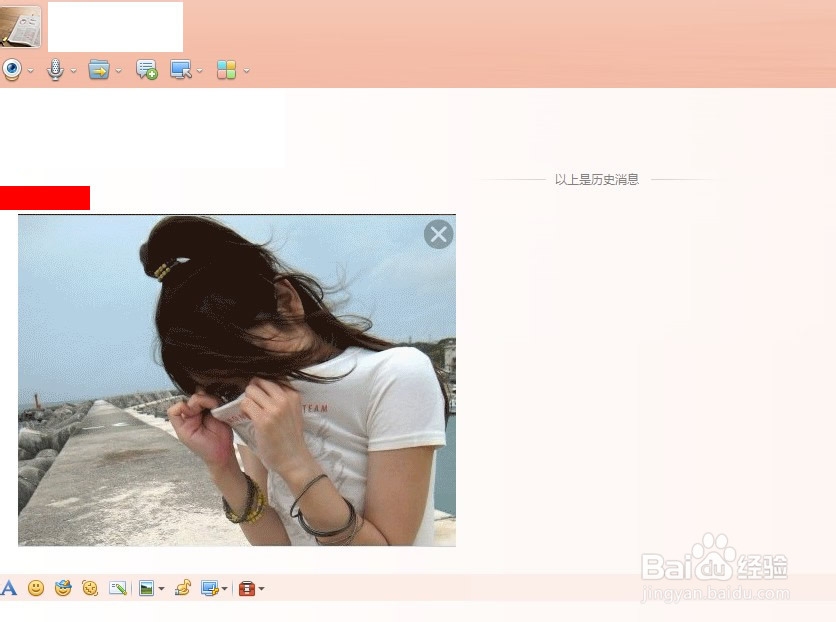Open magic emoticons using the smiley with blue hat icon

click(x=63, y=588)
